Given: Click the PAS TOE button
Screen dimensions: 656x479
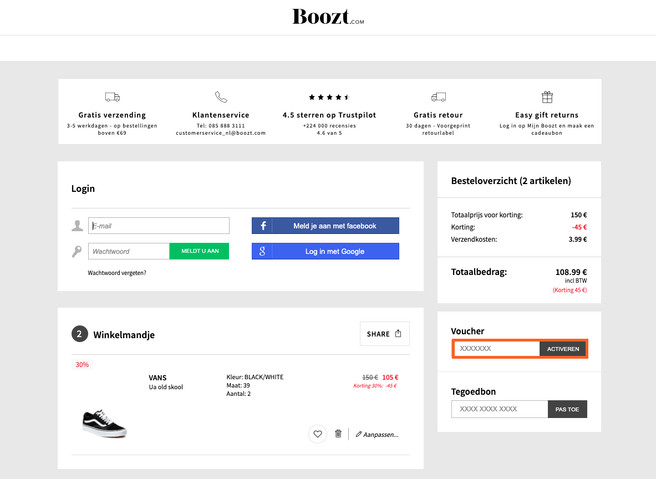Looking at the screenshot, I should tap(567, 409).
